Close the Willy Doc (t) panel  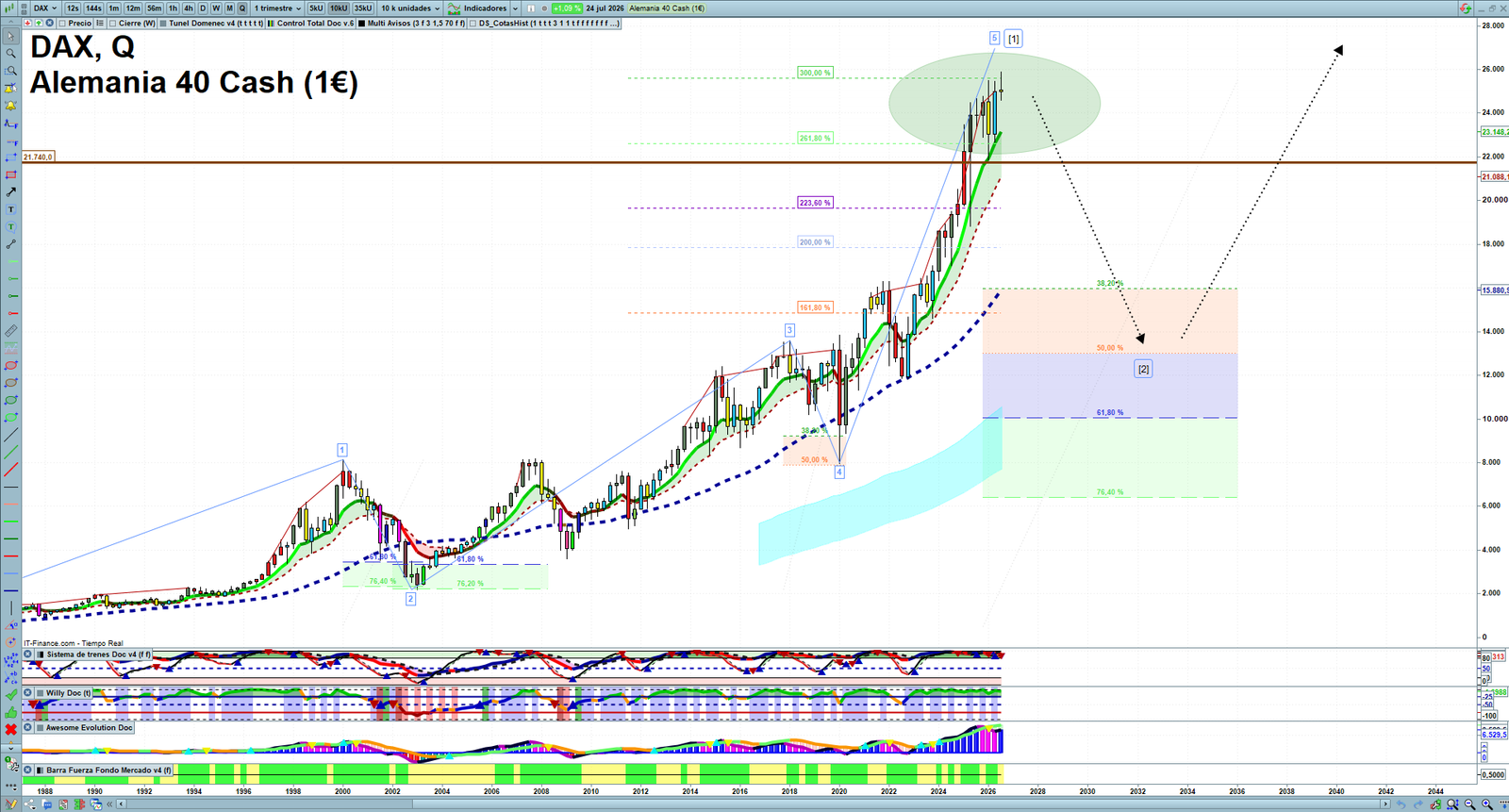pos(27,692)
